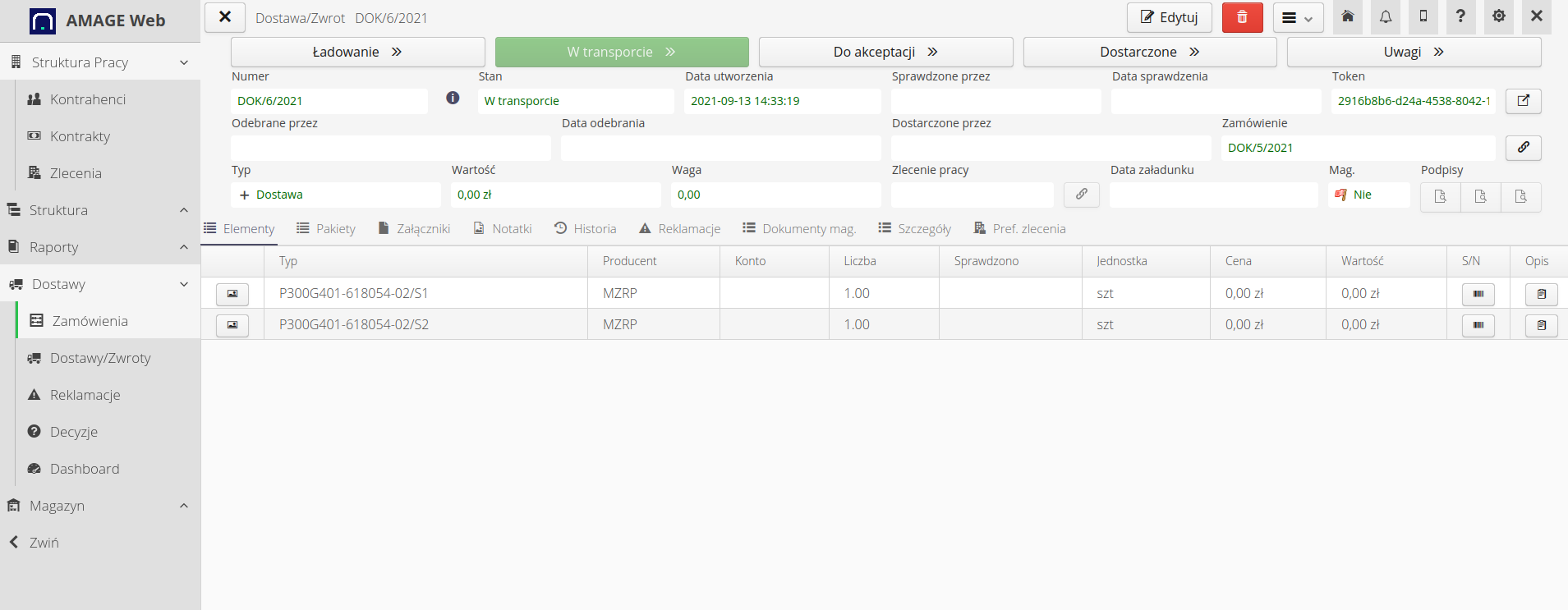Click link icon next to Zamówienie DOK/5/2021

(x=1523, y=148)
